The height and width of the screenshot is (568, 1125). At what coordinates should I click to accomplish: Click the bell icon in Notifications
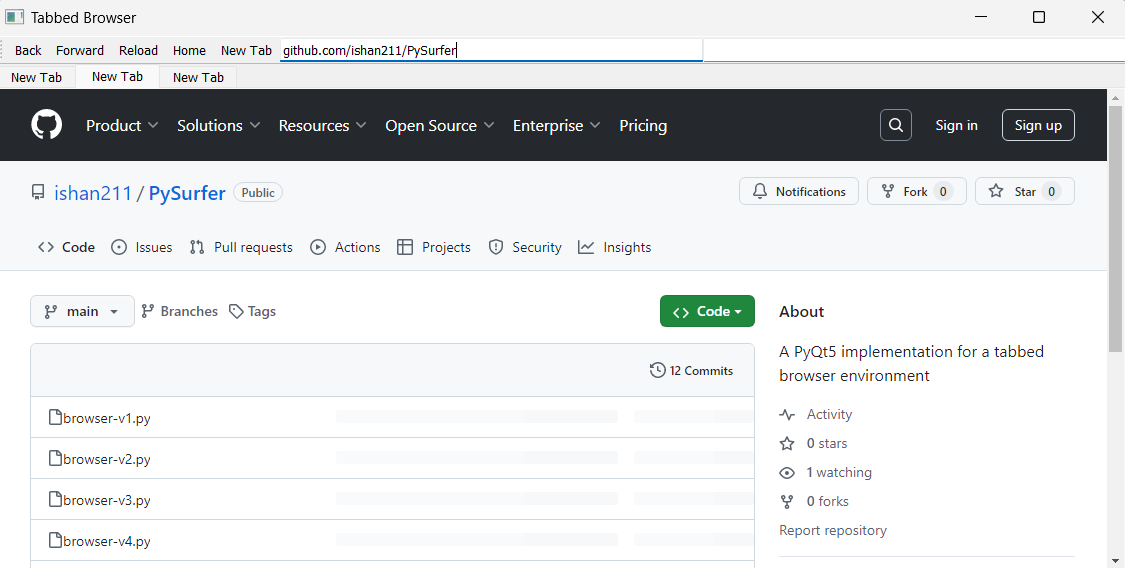[x=760, y=191]
